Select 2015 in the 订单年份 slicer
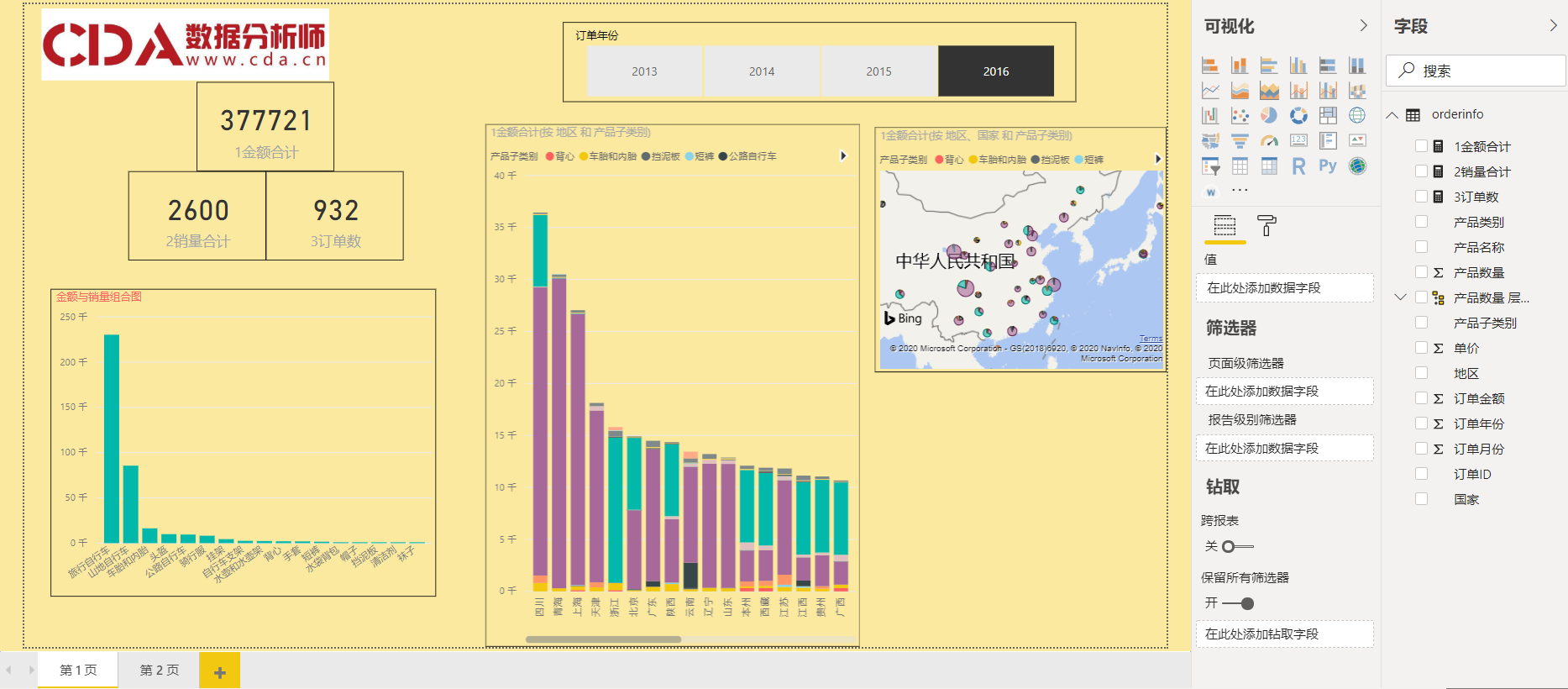 pos(878,71)
